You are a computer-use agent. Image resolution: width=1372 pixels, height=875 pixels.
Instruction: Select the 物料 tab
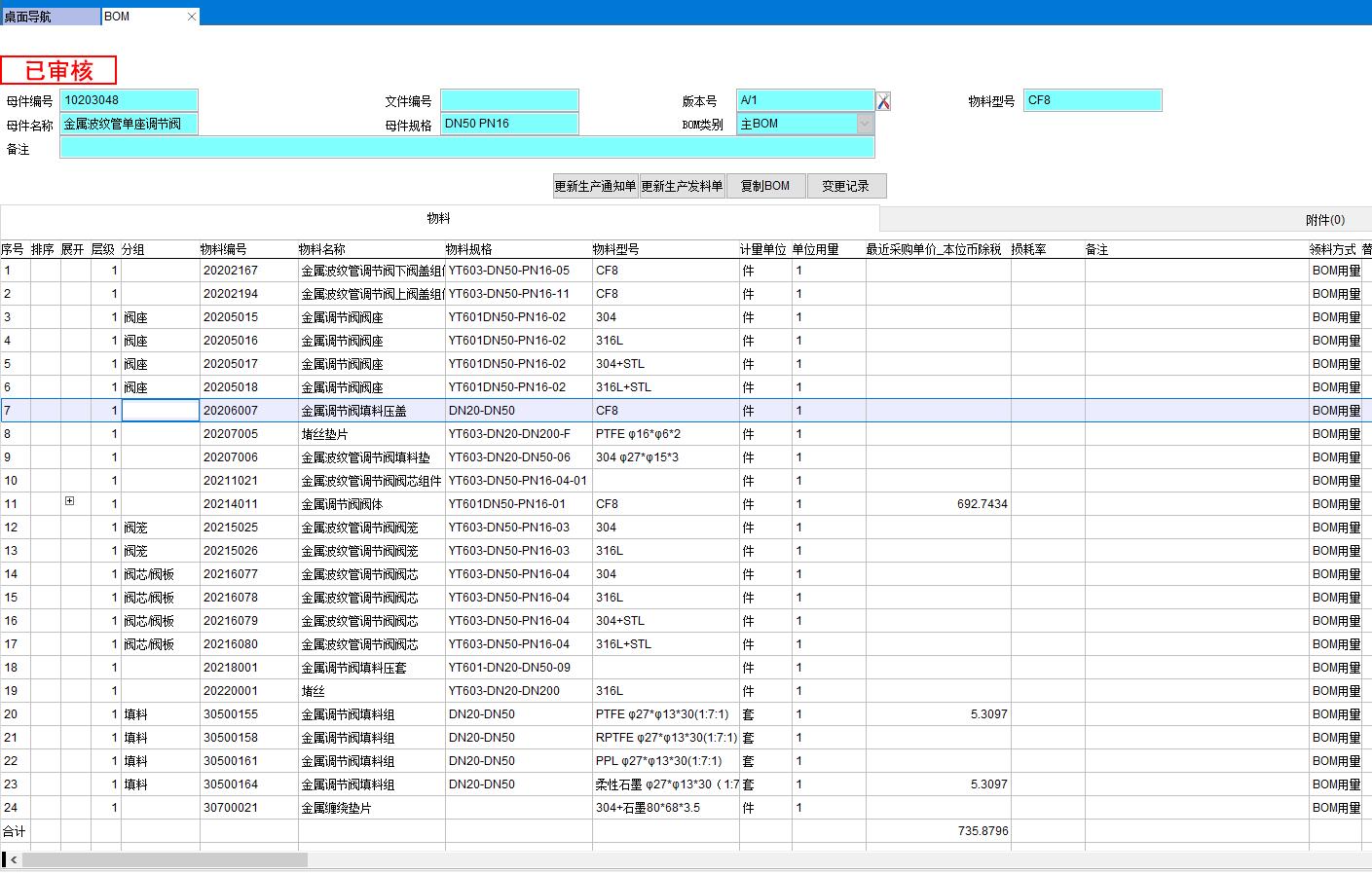(438, 219)
